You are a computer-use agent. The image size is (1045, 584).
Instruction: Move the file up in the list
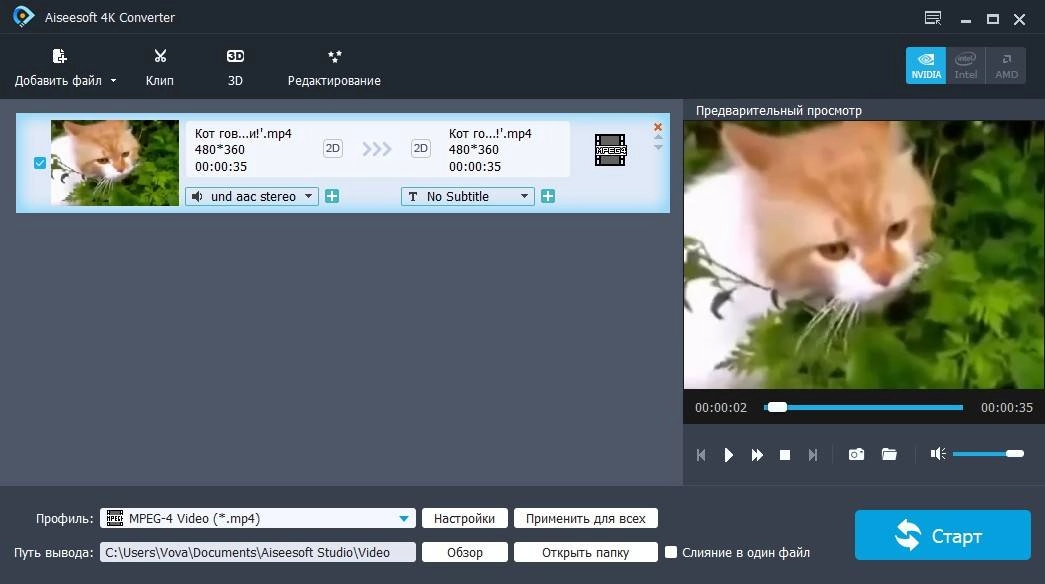[x=658, y=138]
